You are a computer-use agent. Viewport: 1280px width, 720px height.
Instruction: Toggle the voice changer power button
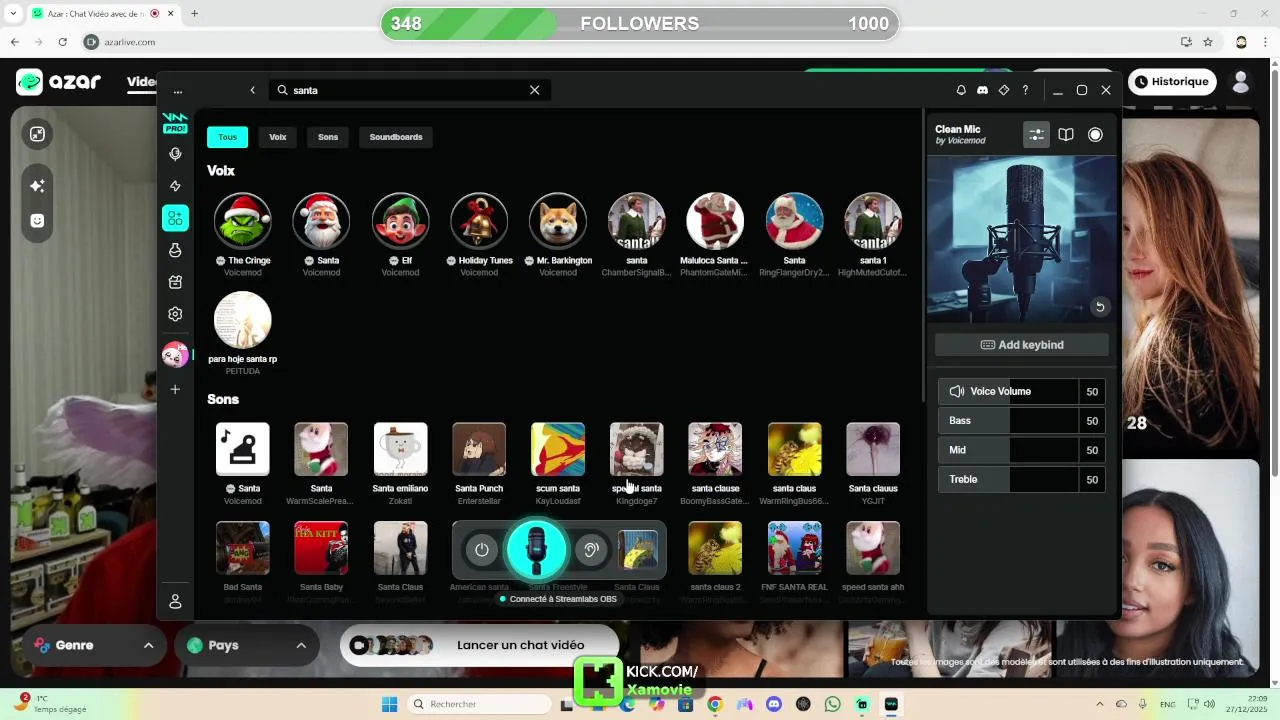tap(482, 550)
